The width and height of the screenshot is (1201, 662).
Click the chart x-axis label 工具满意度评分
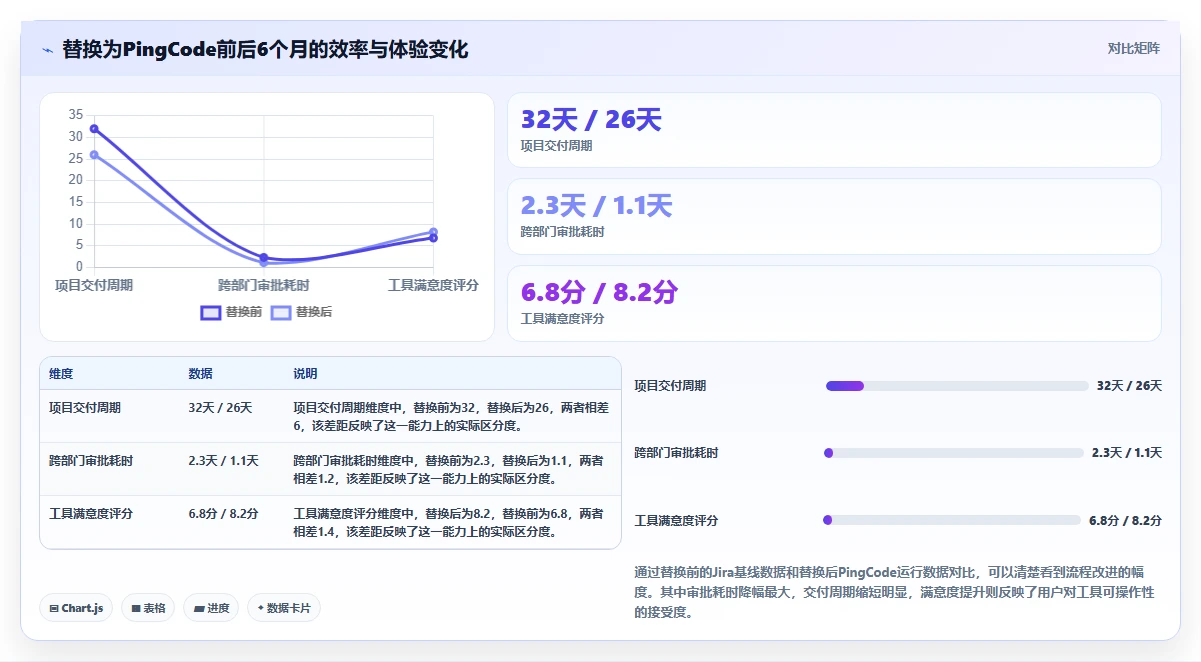pyautogui.click(x=433, y=285)
